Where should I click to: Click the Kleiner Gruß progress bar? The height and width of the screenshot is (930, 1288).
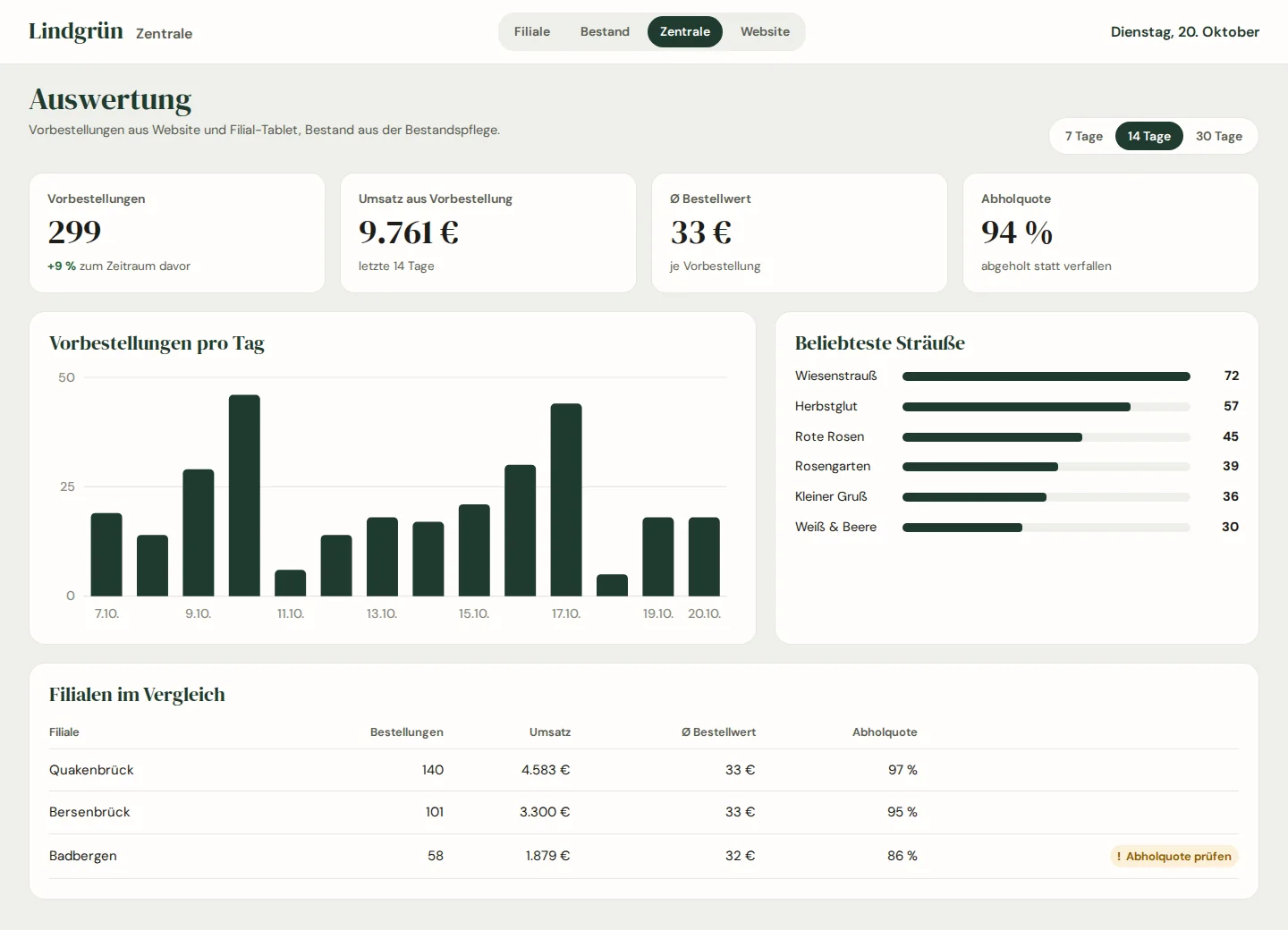tap(1046, 497)
